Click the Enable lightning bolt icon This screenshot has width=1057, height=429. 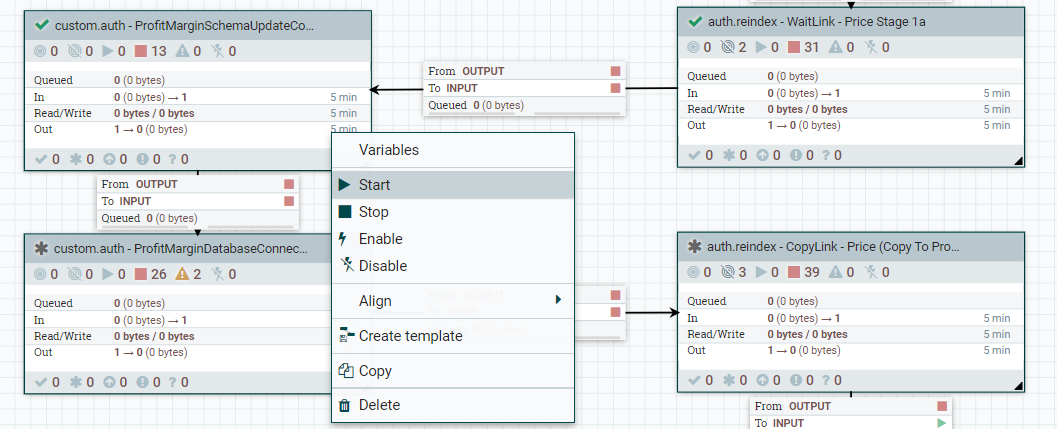(x=344, y=239)
